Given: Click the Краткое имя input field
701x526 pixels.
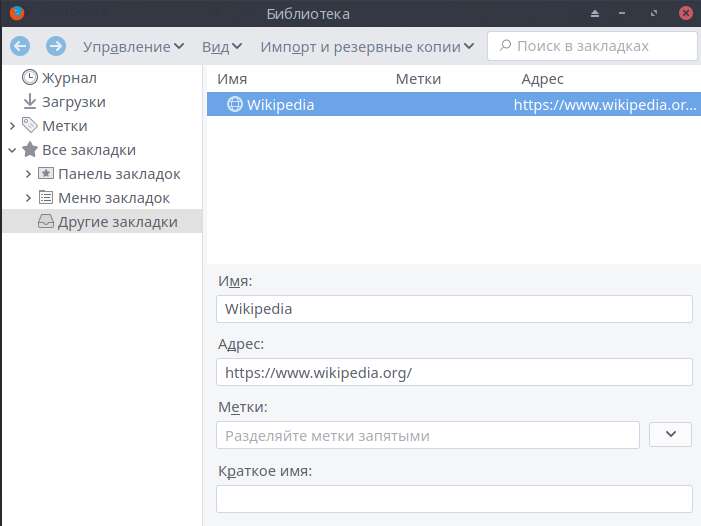Looking at the screenshot, I should (x=454, y=499).
